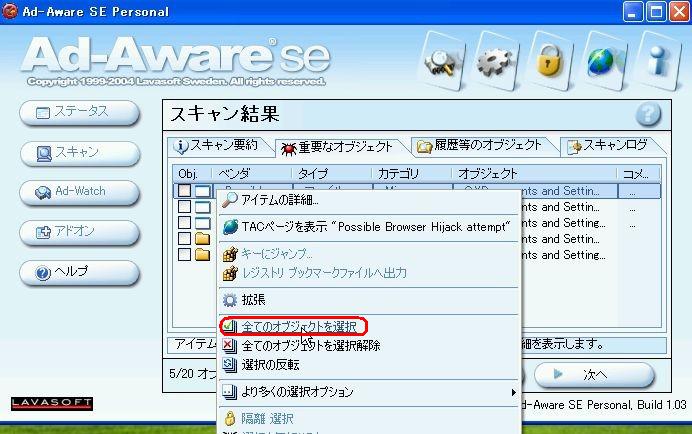Choose 全てのオブジェクトを選択 from context menu

pyautogui.click(x=298, y=326)
